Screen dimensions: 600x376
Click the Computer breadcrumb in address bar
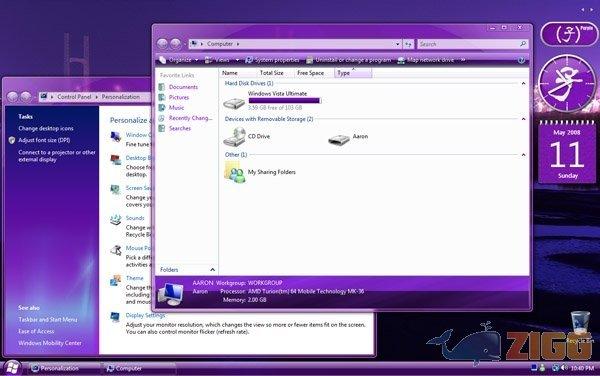pos(220,44)
